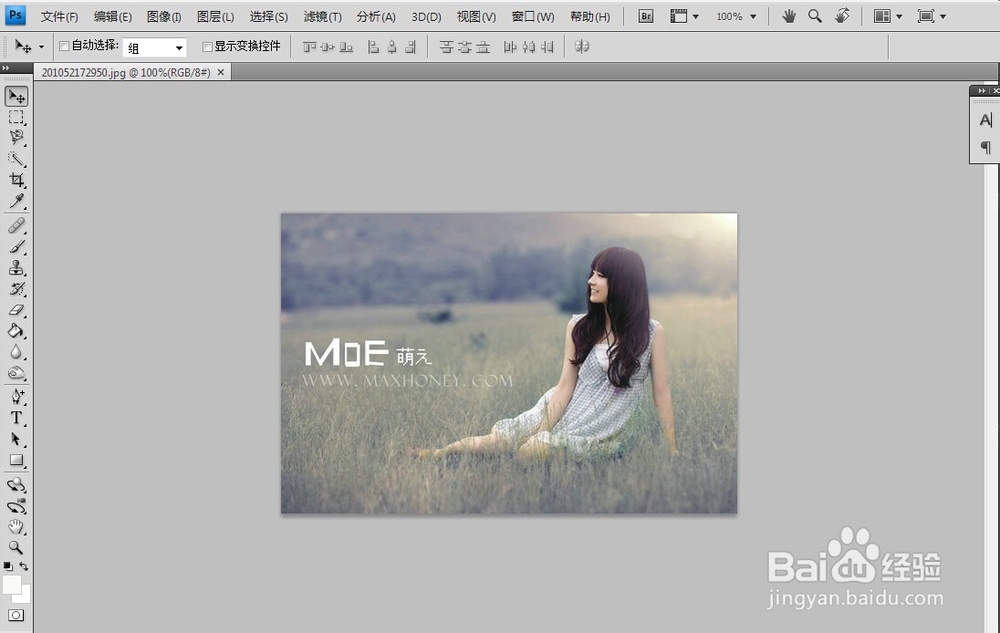Toggle Quick Mask mode

(17, 615)
